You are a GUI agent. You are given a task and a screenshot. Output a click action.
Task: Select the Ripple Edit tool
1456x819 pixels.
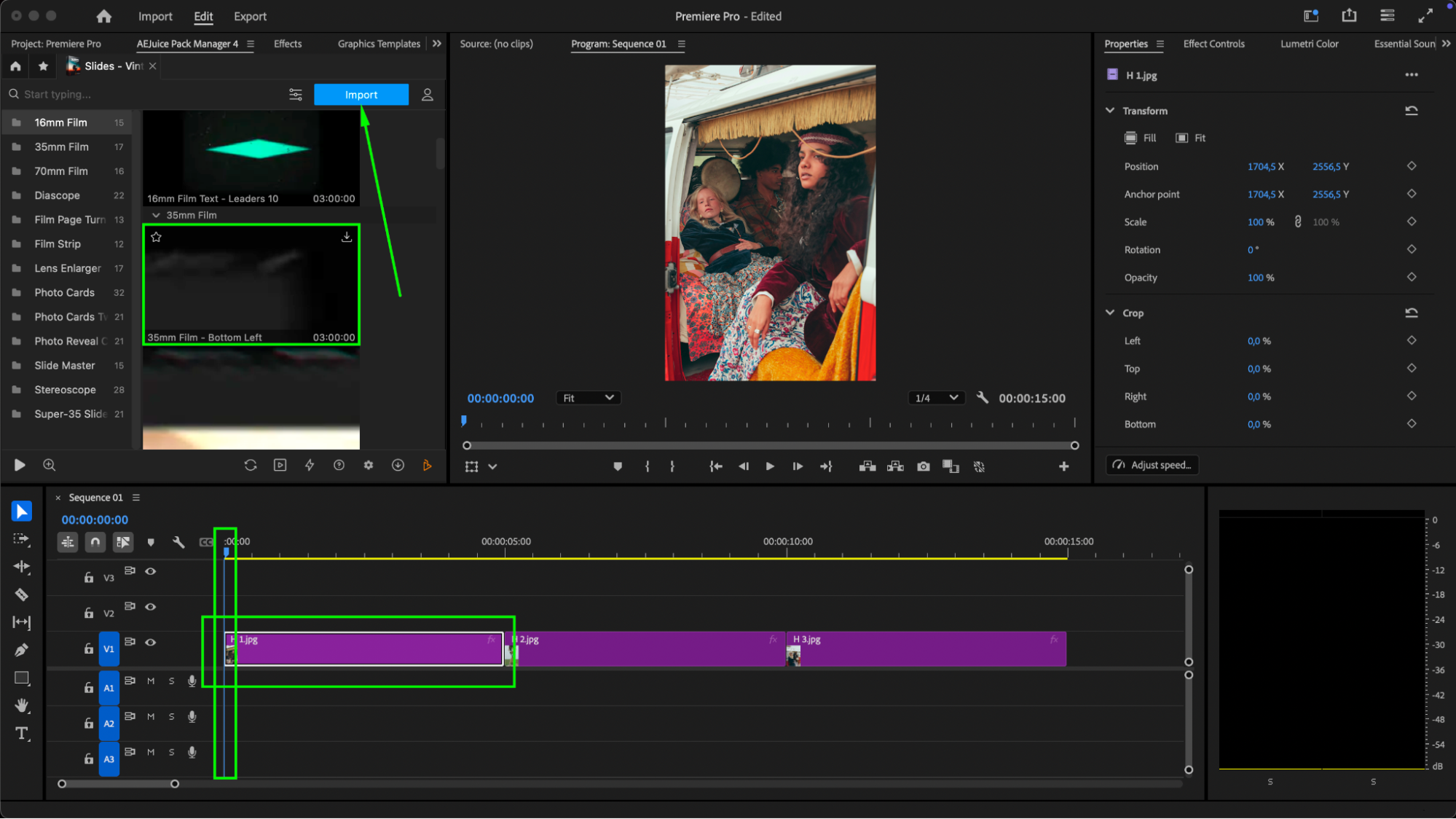(x=21, y=567)
